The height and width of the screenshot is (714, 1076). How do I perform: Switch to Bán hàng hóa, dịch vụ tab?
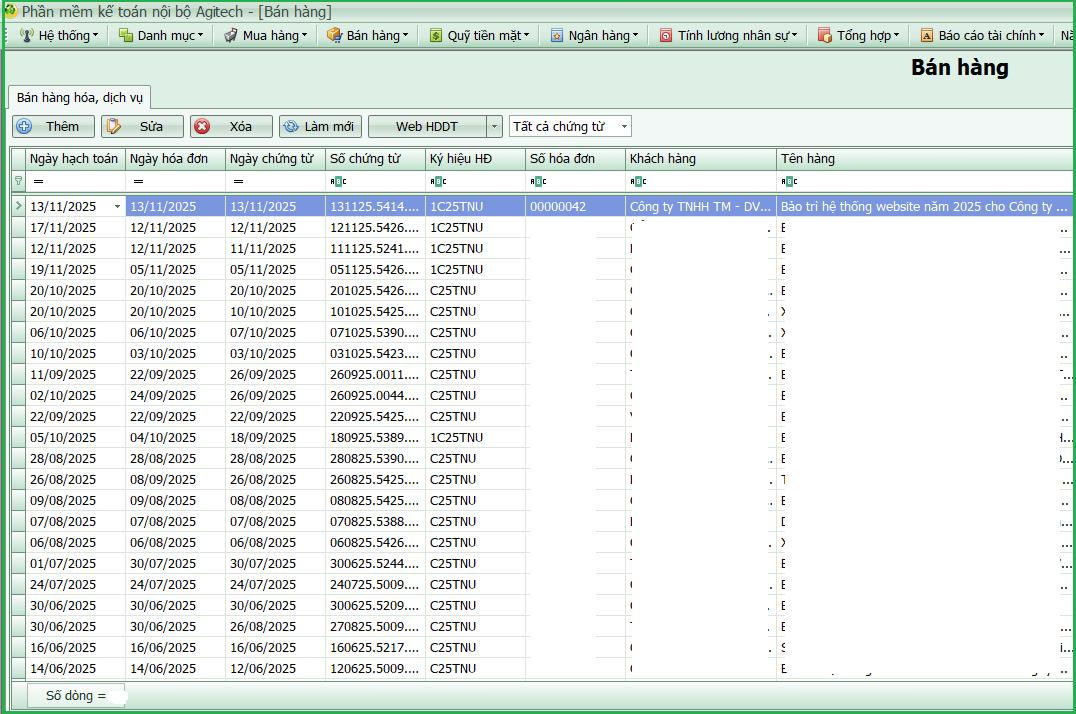[x=80, y=97]
